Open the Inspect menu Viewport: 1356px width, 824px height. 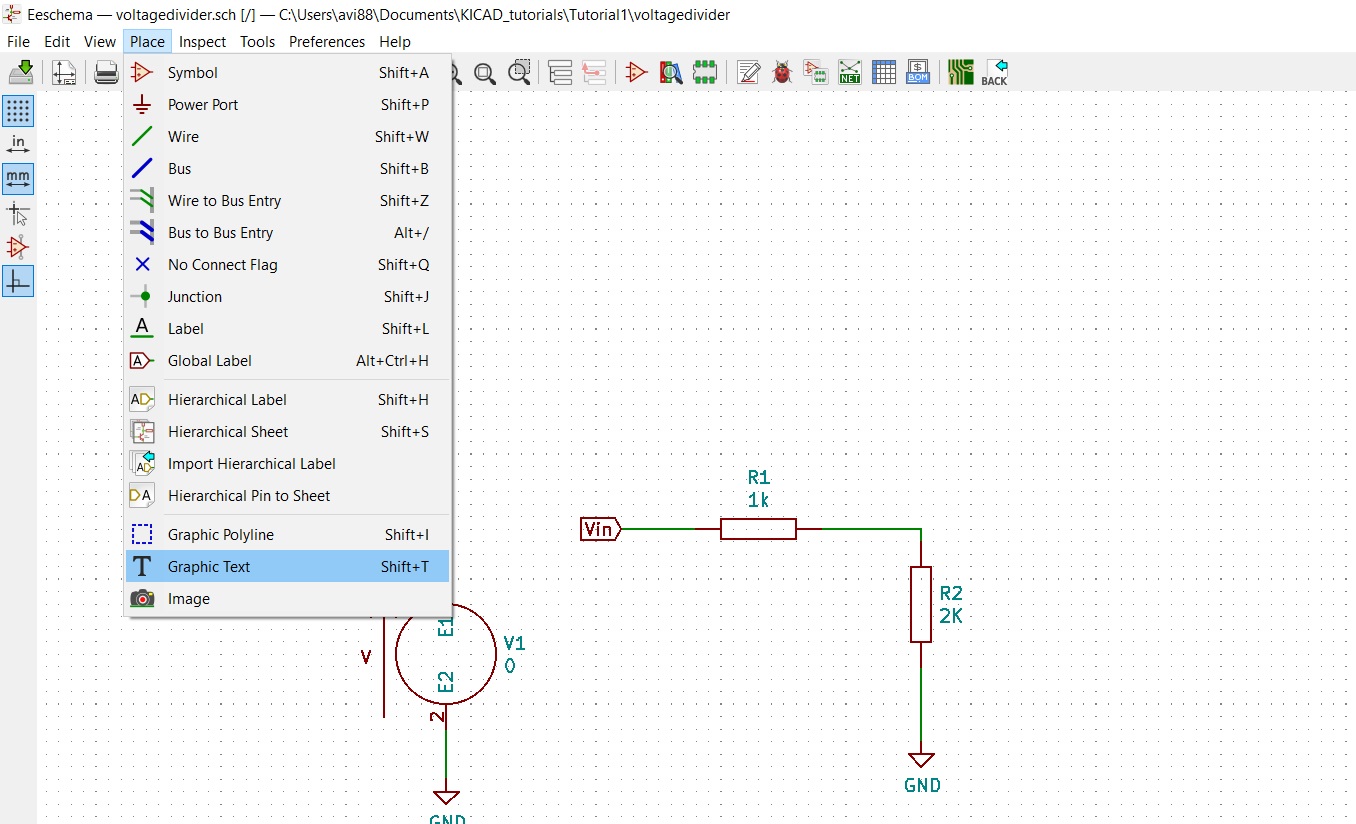[202, 41]
